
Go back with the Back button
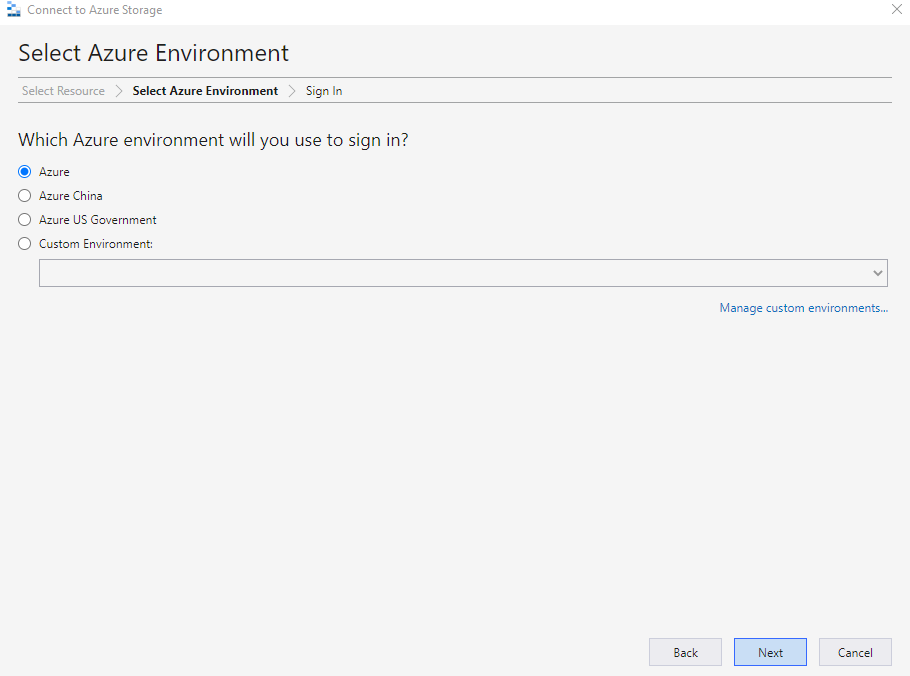[x=685, y=652]
